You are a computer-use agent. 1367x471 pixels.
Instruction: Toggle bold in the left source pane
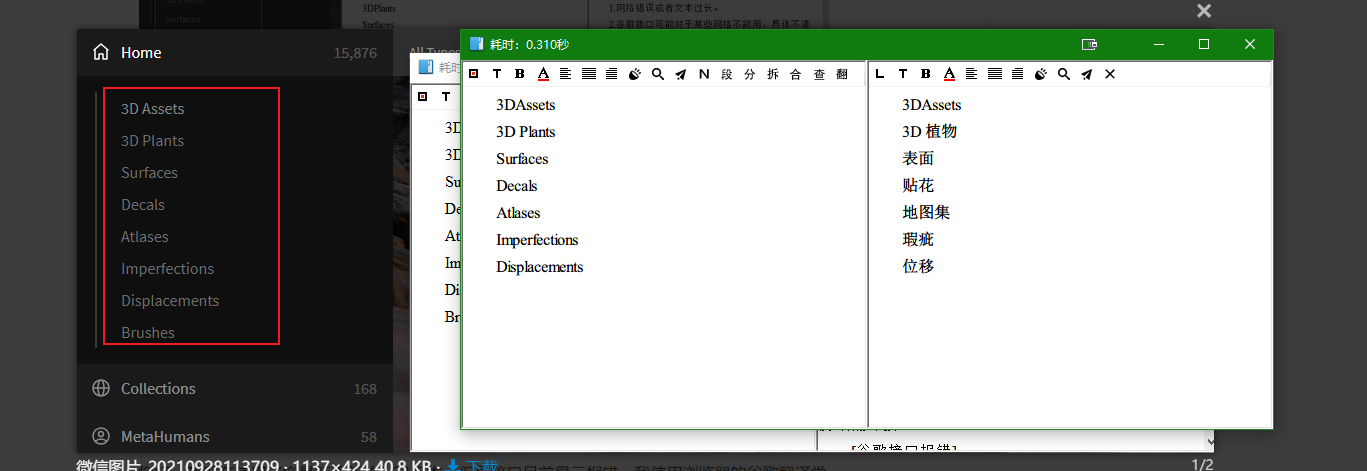[x=520, y=74]
